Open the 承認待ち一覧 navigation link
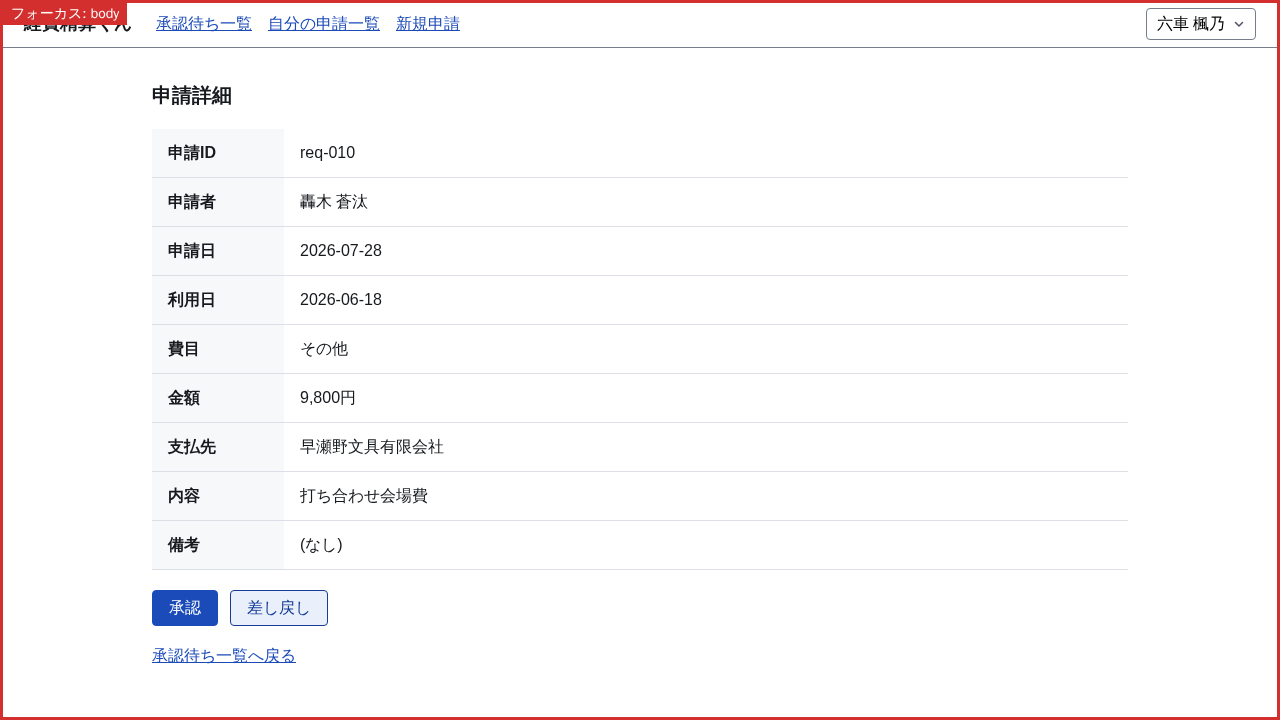 204,24
